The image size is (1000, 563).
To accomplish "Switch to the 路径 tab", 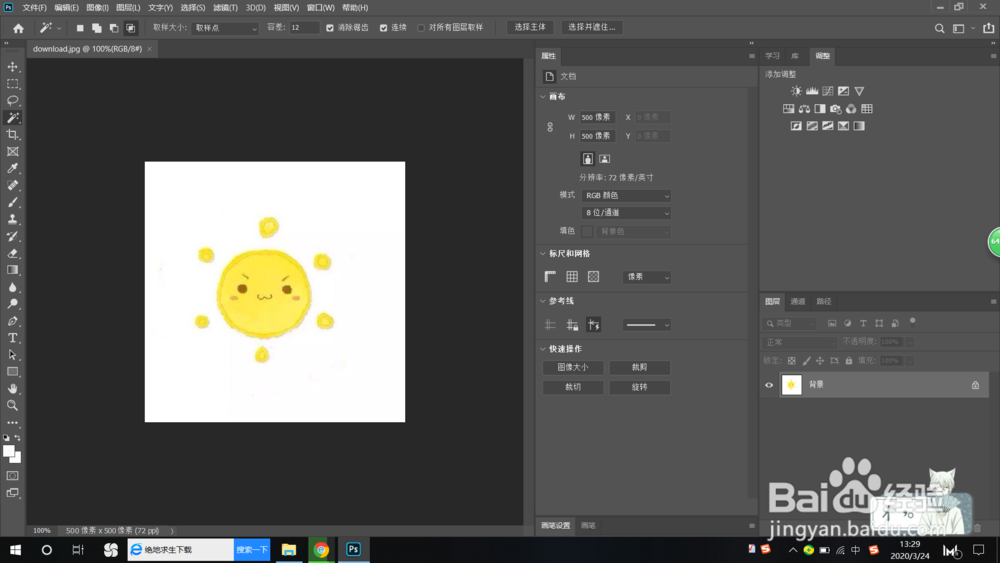I will tap(824, 302).
